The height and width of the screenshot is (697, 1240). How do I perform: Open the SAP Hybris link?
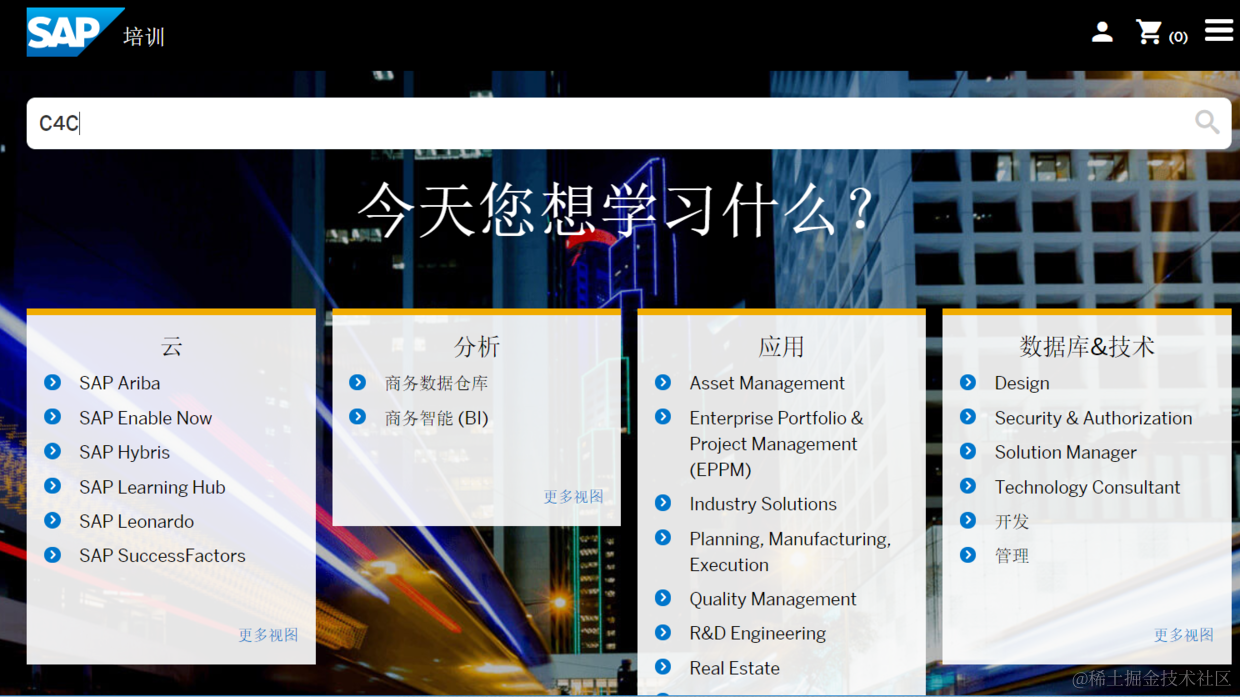[x=125, y=452]
